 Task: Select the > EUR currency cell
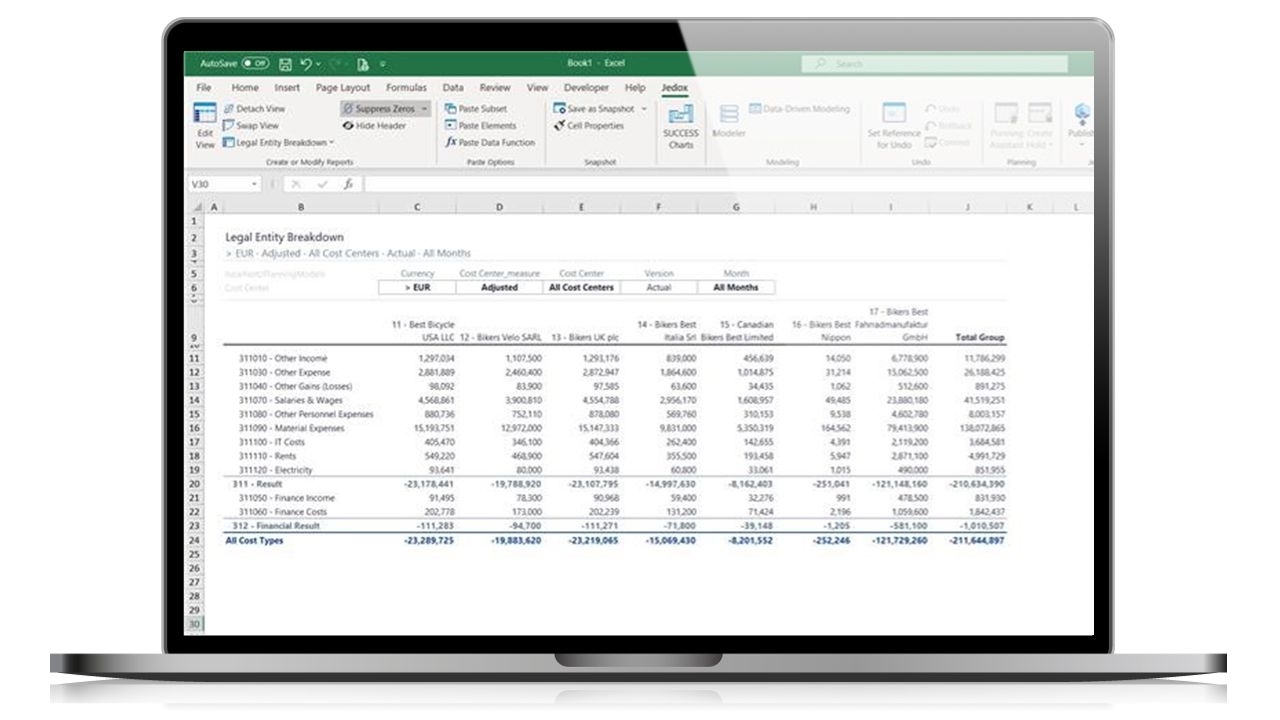click(417, 288)
